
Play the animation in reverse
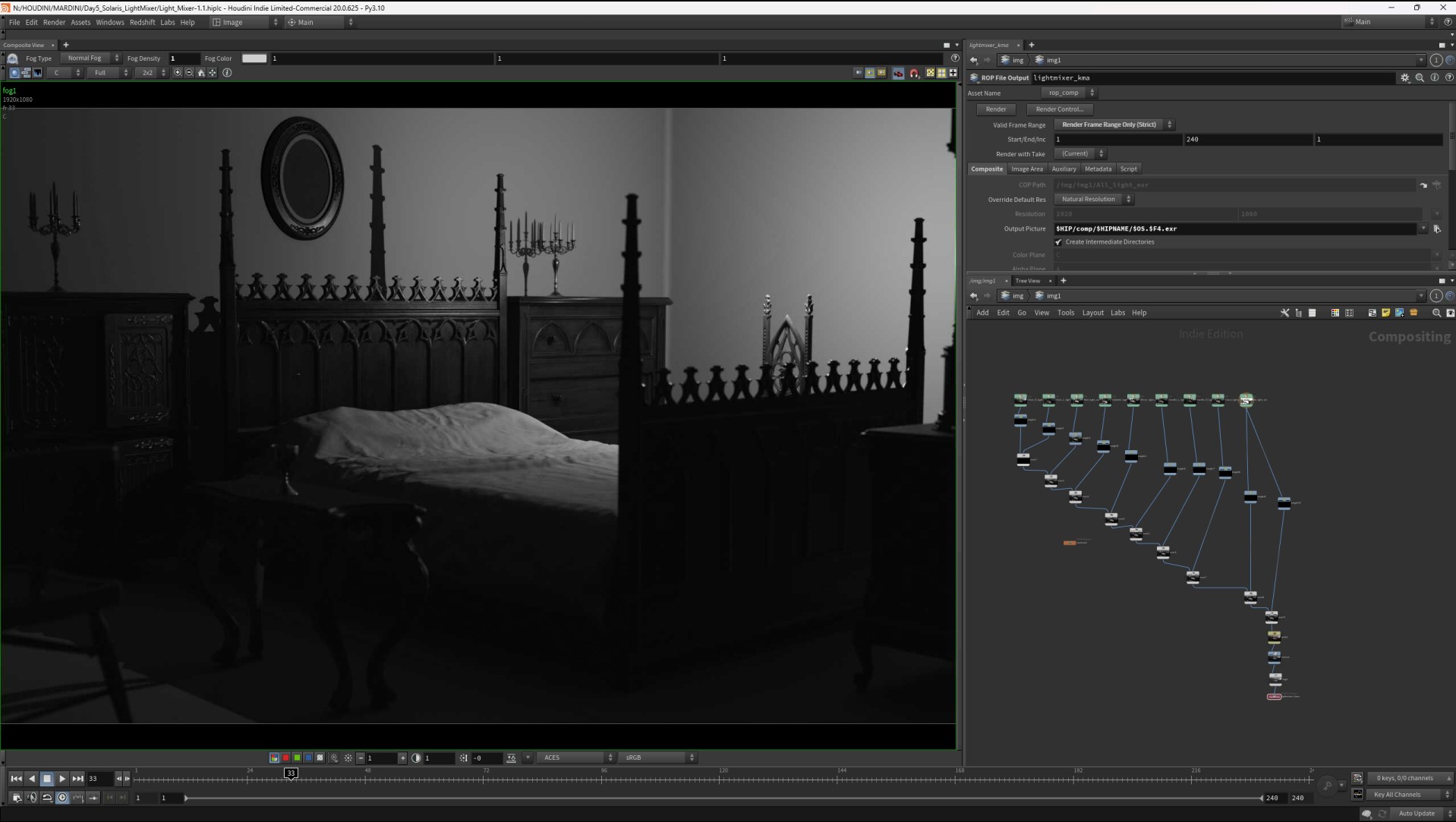(32, 779)
